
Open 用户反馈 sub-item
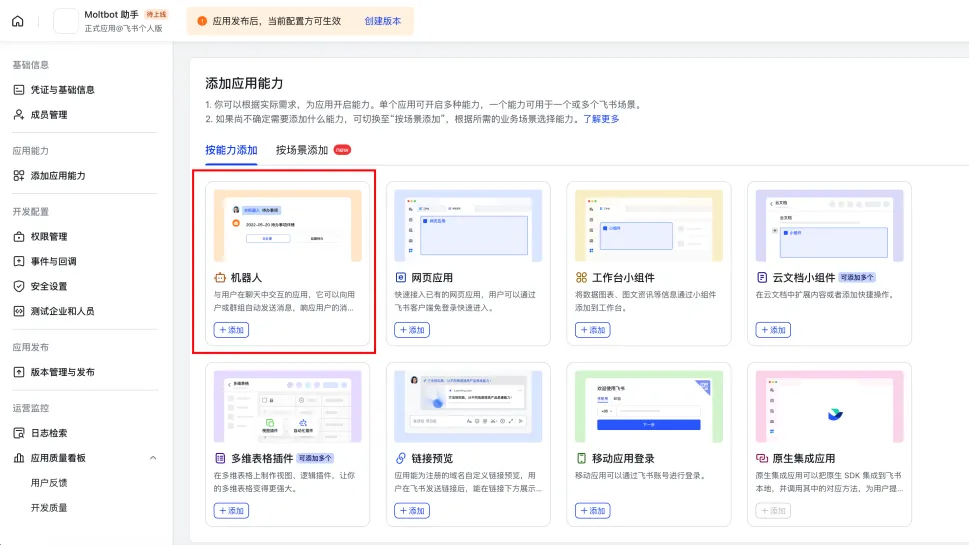49,483
